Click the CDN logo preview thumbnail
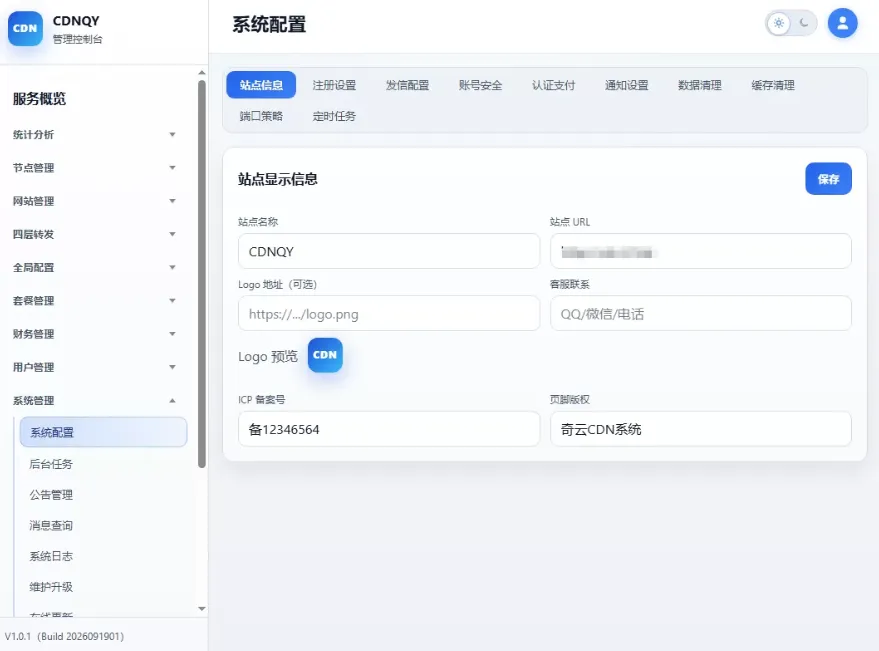The image size is (879, 651). point(325,355)
